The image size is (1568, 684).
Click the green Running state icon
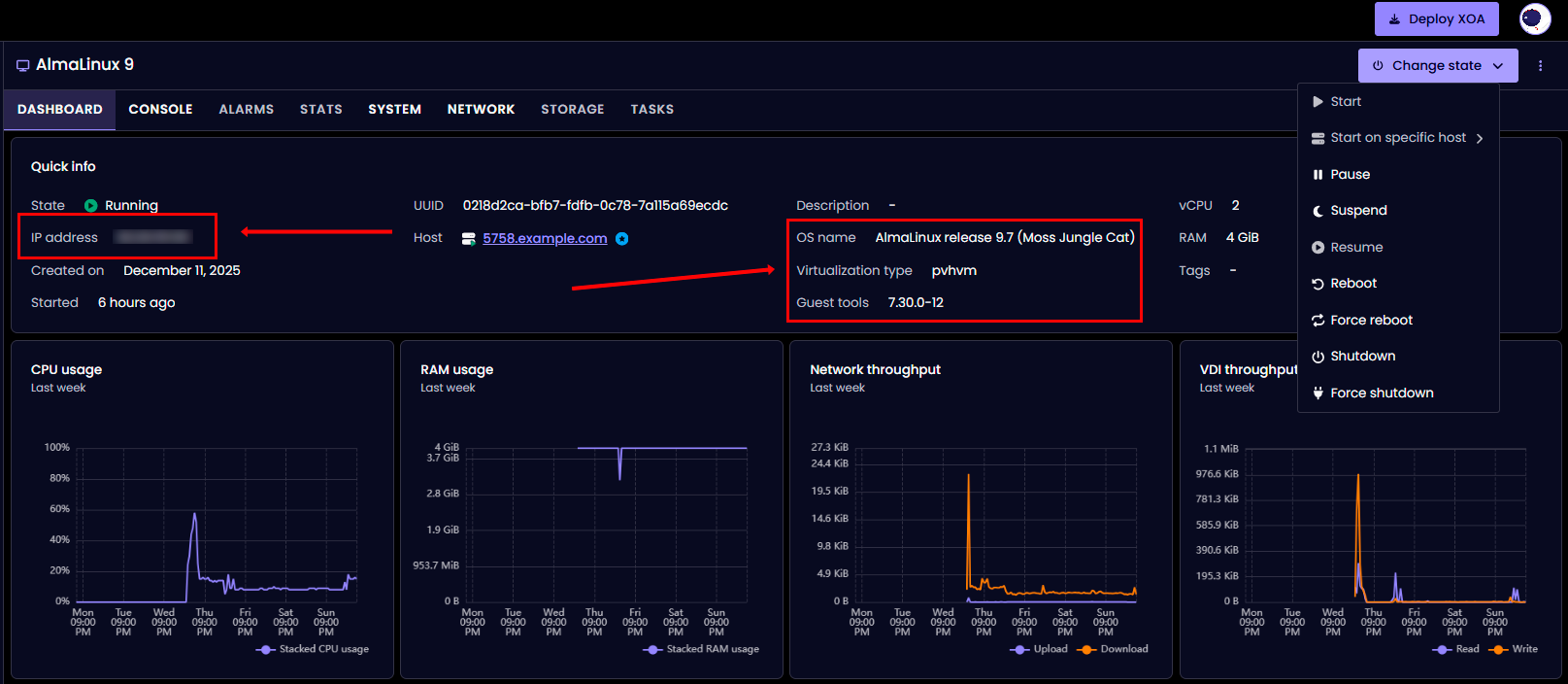pyautogui.click(x=91, y=206)
